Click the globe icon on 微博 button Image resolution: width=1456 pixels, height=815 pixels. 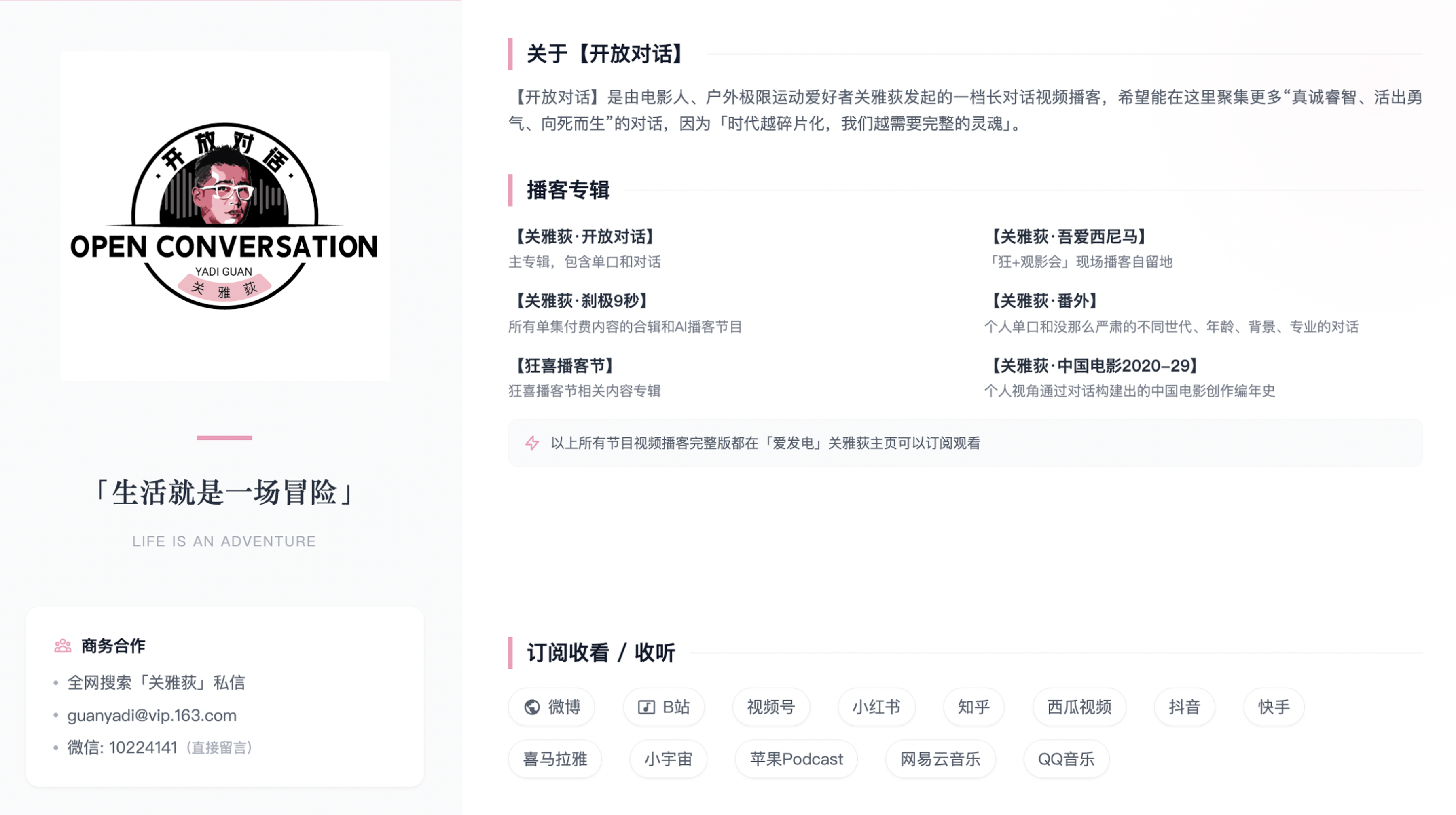pos(532,707)
